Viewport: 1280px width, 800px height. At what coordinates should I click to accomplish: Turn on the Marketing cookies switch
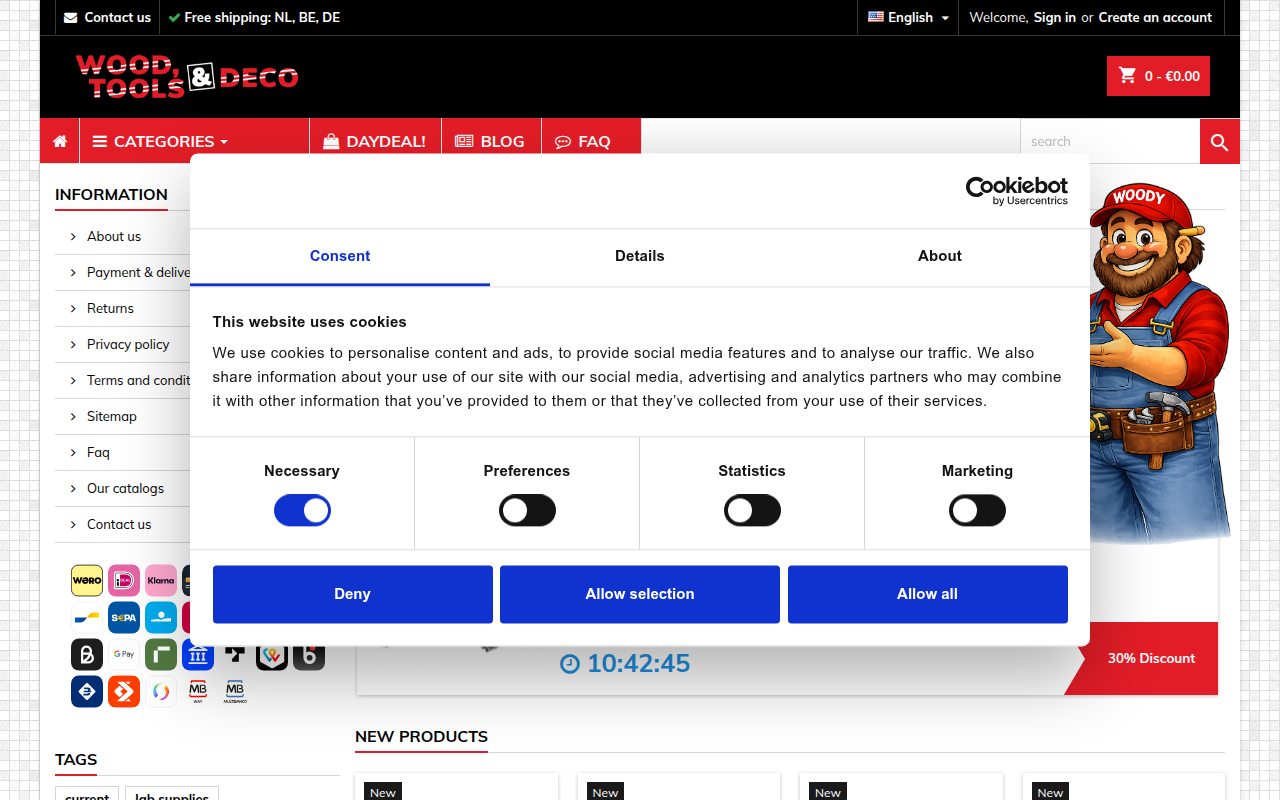coord(977,511)
